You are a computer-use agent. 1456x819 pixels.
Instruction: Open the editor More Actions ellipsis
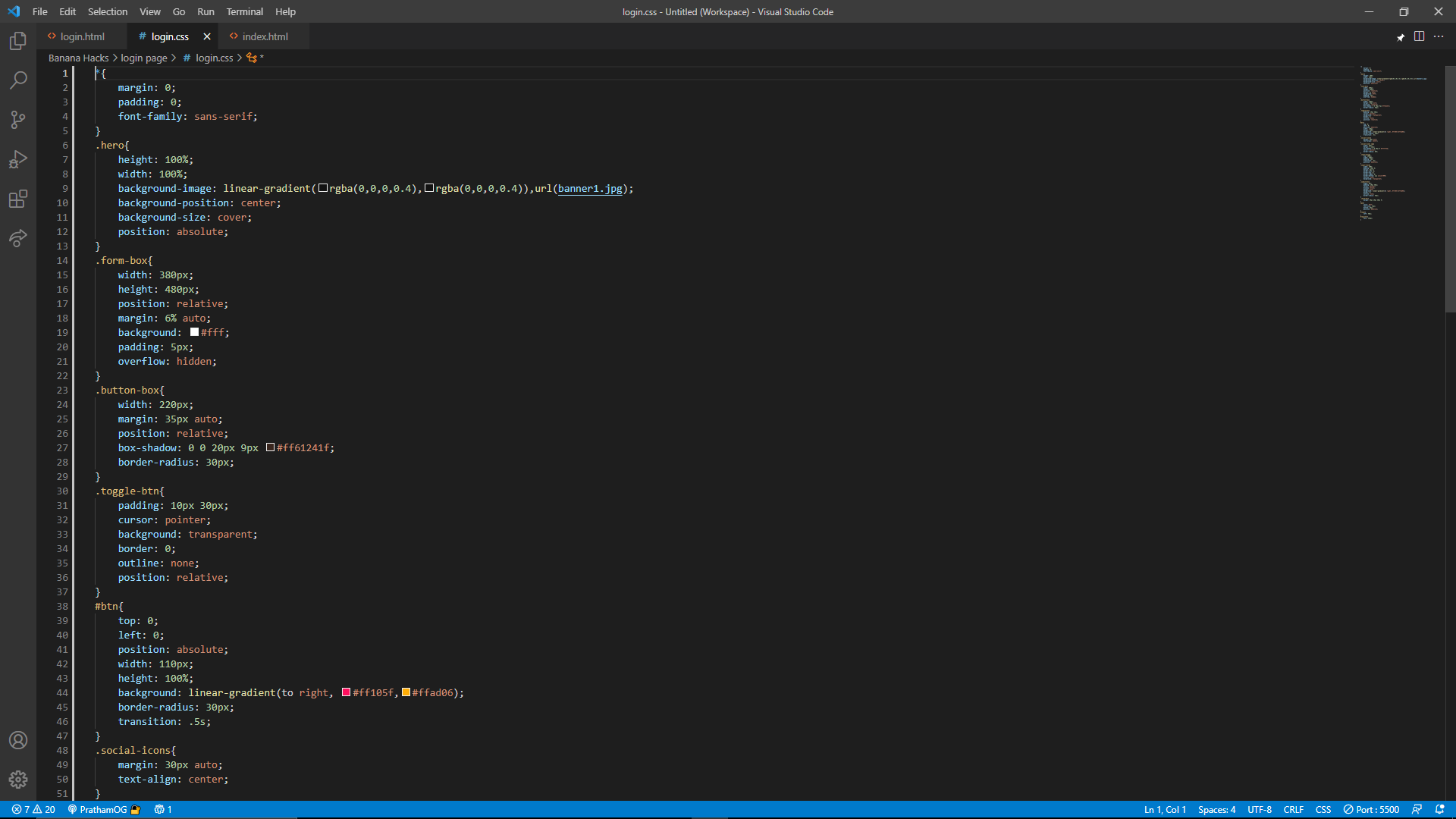coord(1439,36)
